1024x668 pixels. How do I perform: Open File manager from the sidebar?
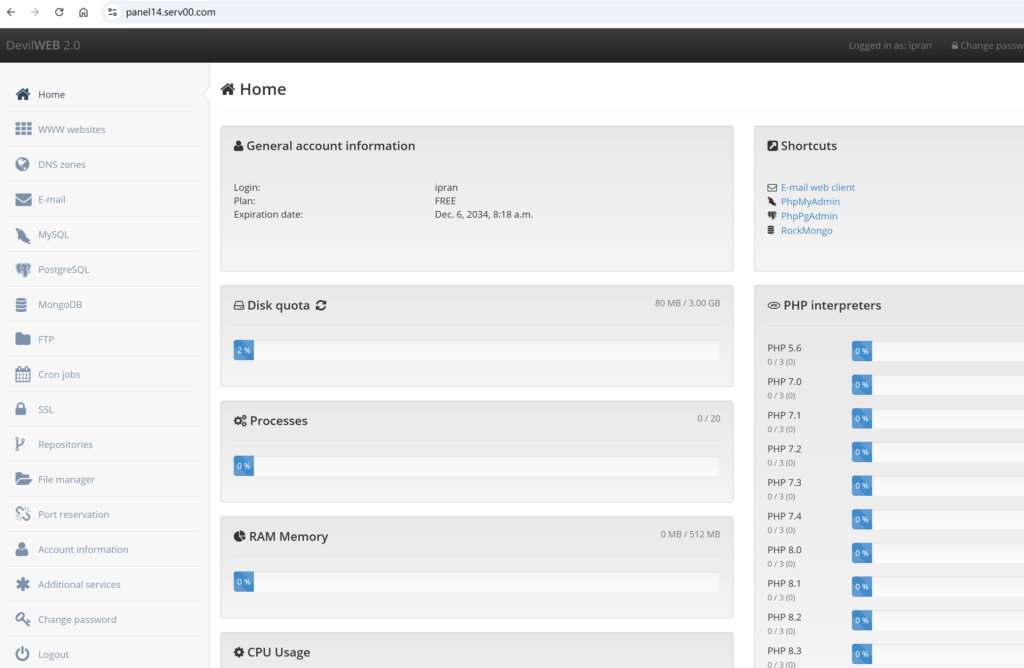pos(66,480)
